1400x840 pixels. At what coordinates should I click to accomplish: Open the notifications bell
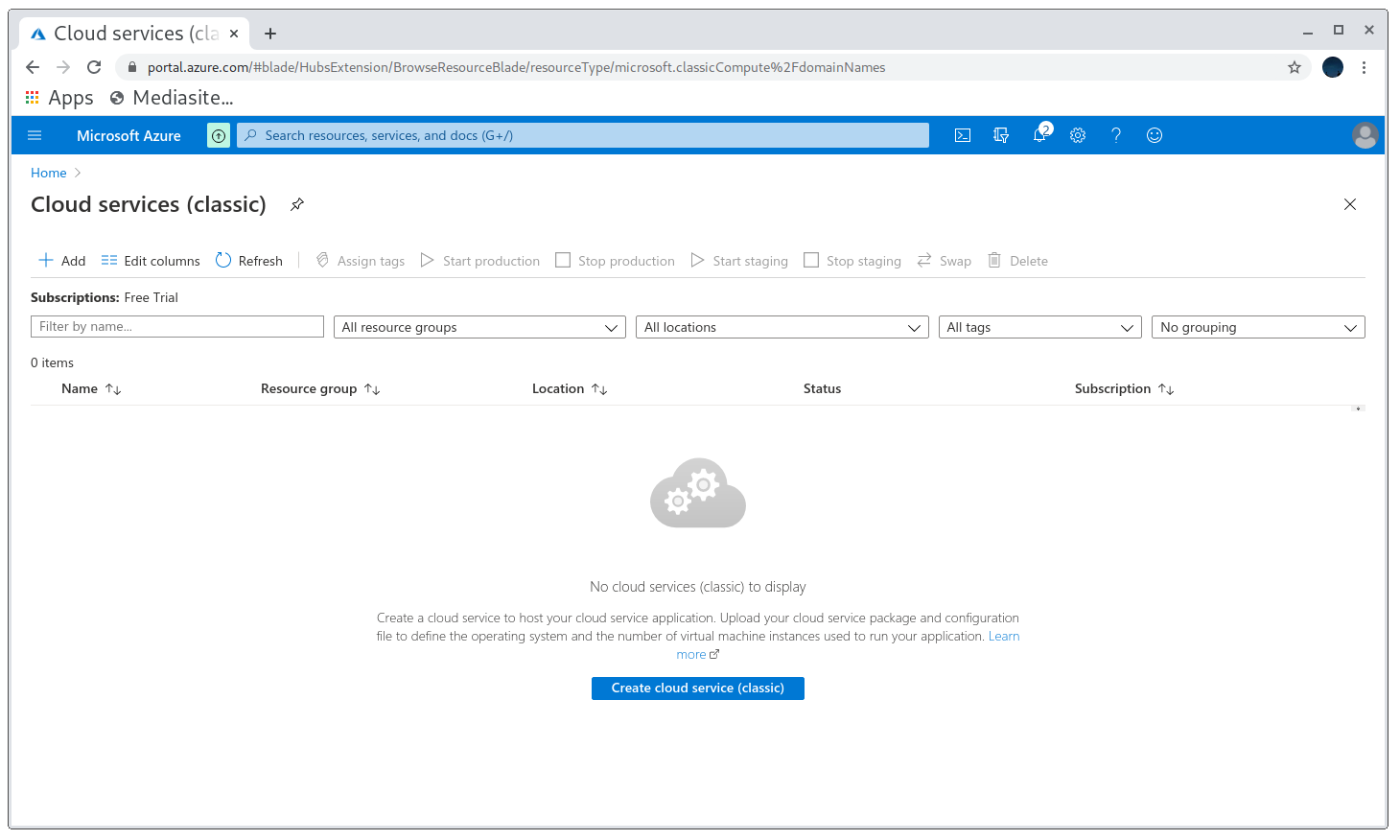1040,134
